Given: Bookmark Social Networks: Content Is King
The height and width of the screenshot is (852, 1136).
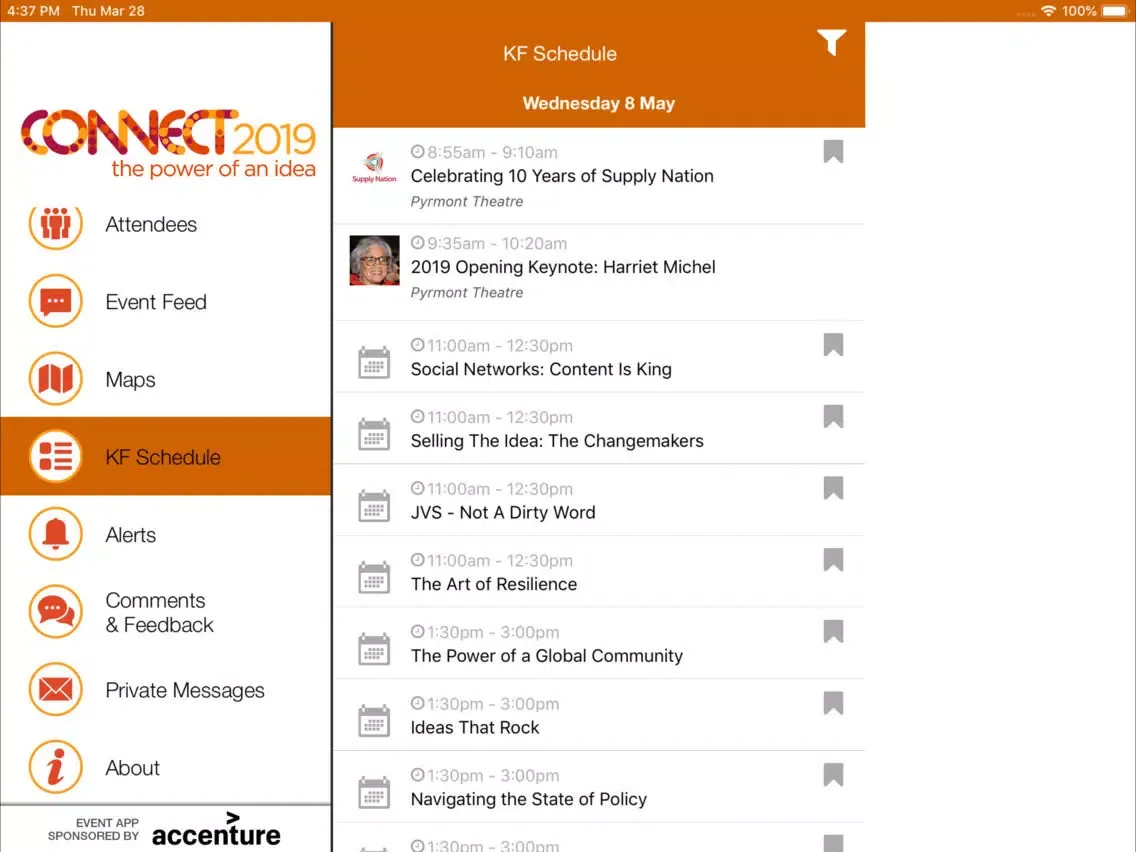Looking at the screenshot, I should [833, 345].
